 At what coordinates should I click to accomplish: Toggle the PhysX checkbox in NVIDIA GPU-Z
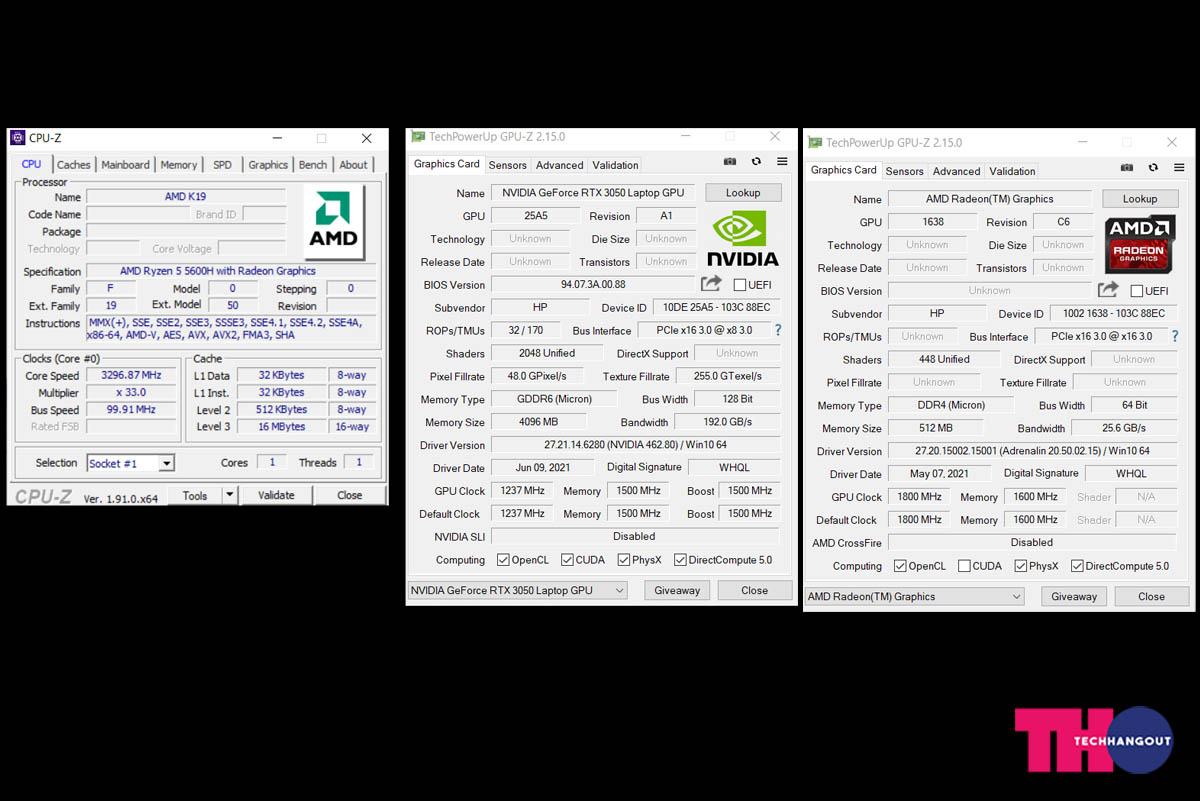click(623, 560)
